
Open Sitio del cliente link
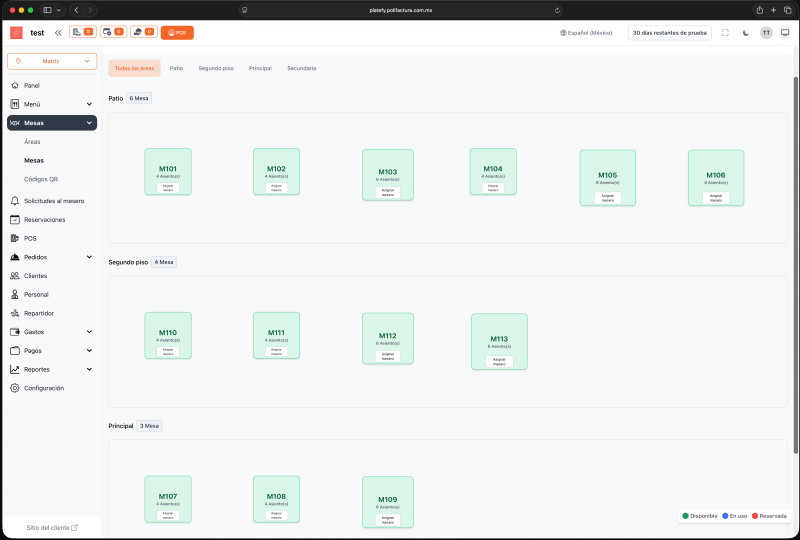point(52,527)
